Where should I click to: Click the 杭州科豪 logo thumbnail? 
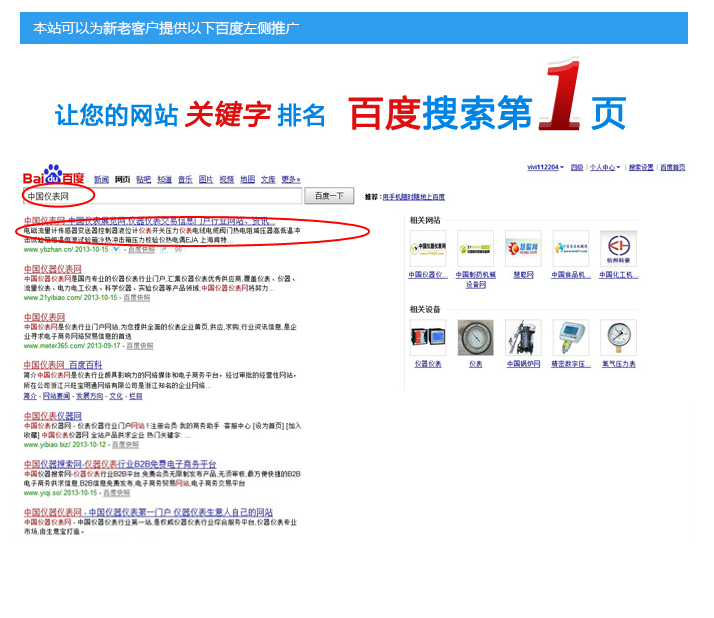coord(618,248)
